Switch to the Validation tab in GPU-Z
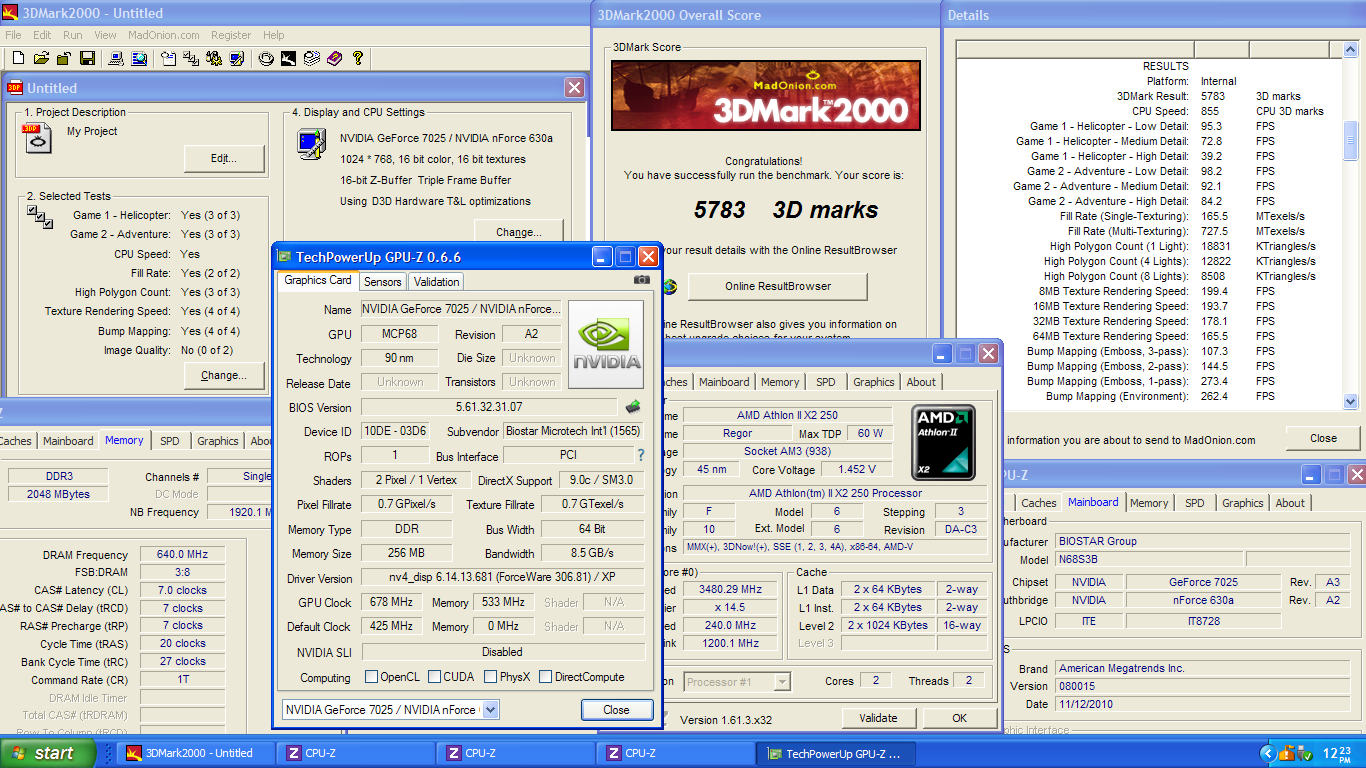 tap(437, 282)
